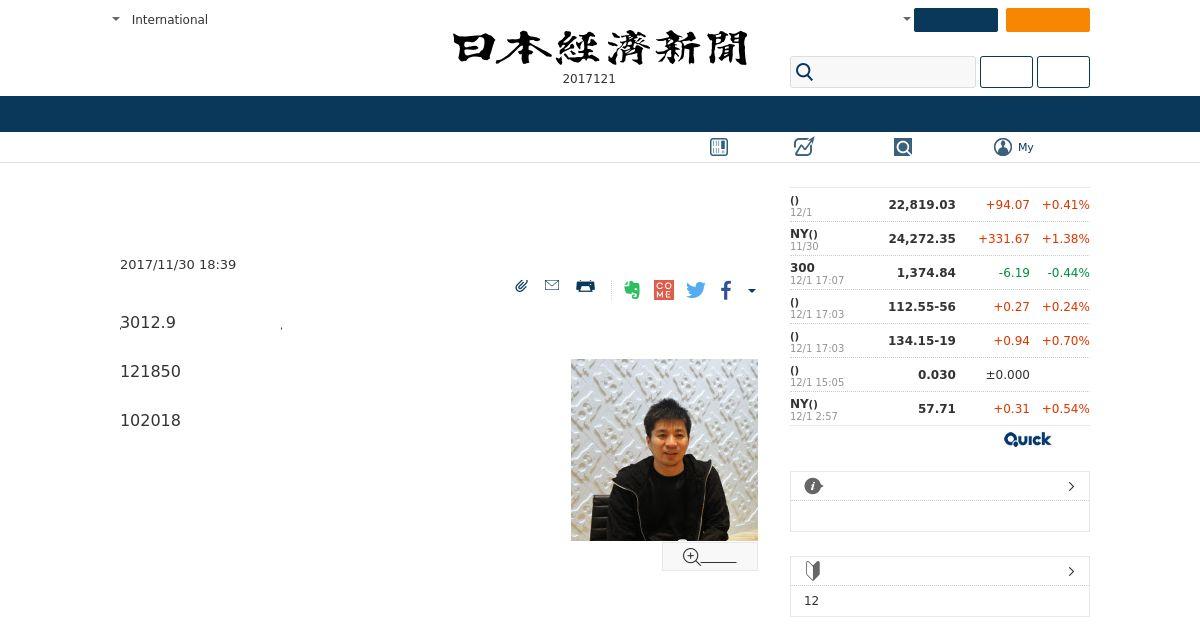The width and height of the screenshot is (1200, 630).
Task: Click the paperclip save icon
Action: 521,286
